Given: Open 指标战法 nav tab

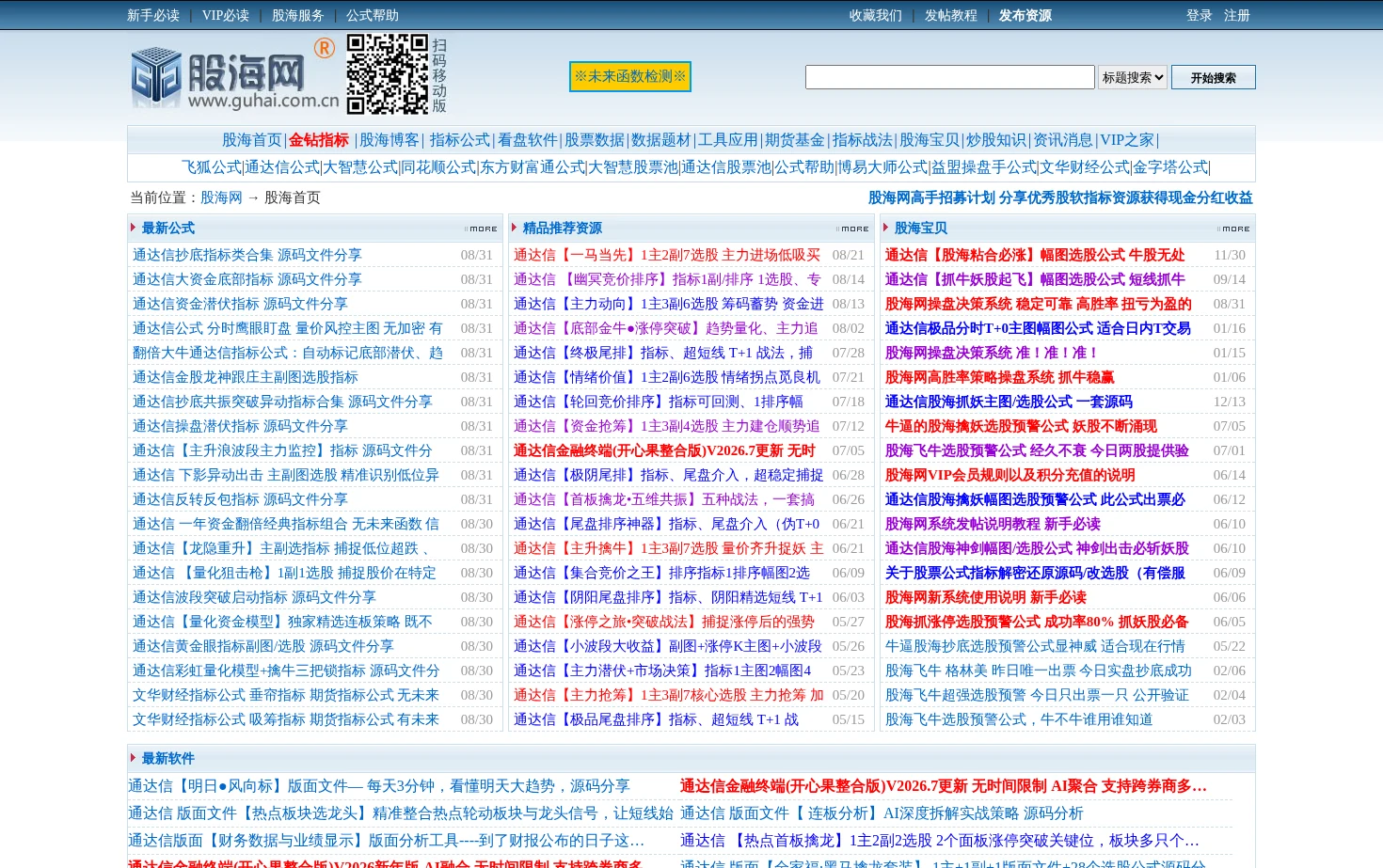Looking at the screenshot, I should (863, 140).
